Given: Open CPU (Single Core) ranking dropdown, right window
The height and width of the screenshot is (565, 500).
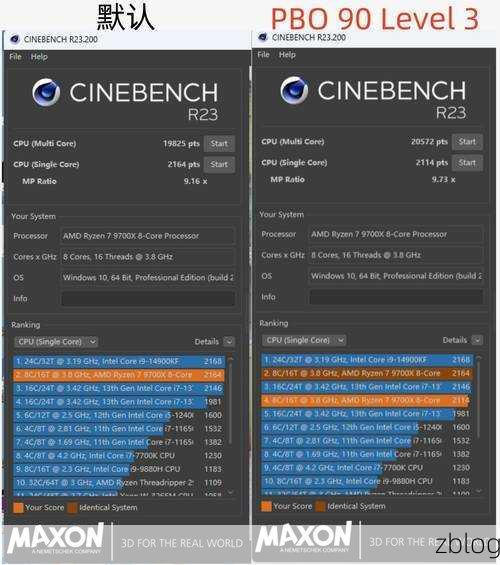Looking at the screenshot, I should click(x=304, y=340).
